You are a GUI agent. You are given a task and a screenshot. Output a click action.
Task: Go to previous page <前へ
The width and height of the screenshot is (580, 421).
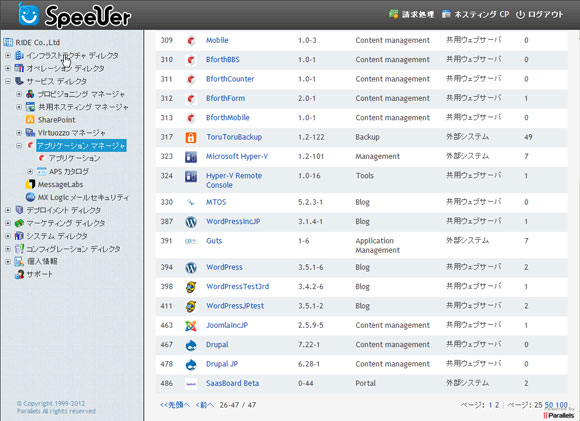pyautogui.click(x=205, y=405)
